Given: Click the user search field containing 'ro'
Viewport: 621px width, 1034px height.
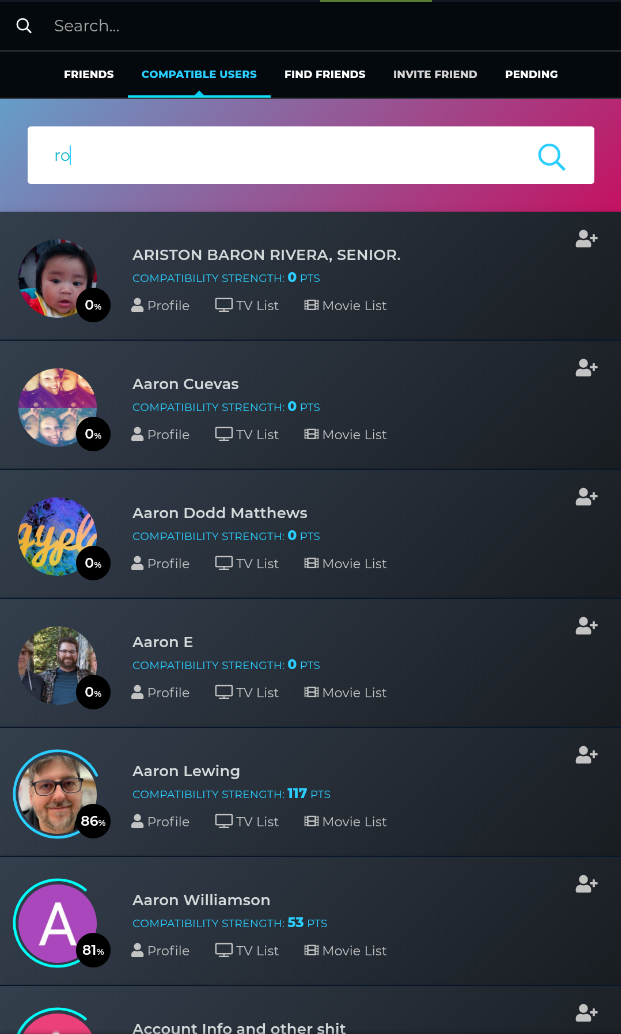Looking at the screenshot, I should [310, 156].
